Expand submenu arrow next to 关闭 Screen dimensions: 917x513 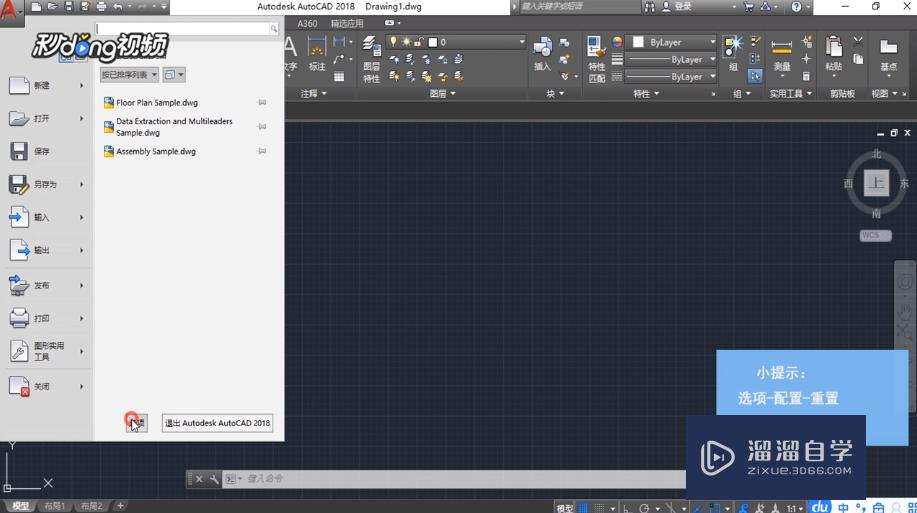81,386
